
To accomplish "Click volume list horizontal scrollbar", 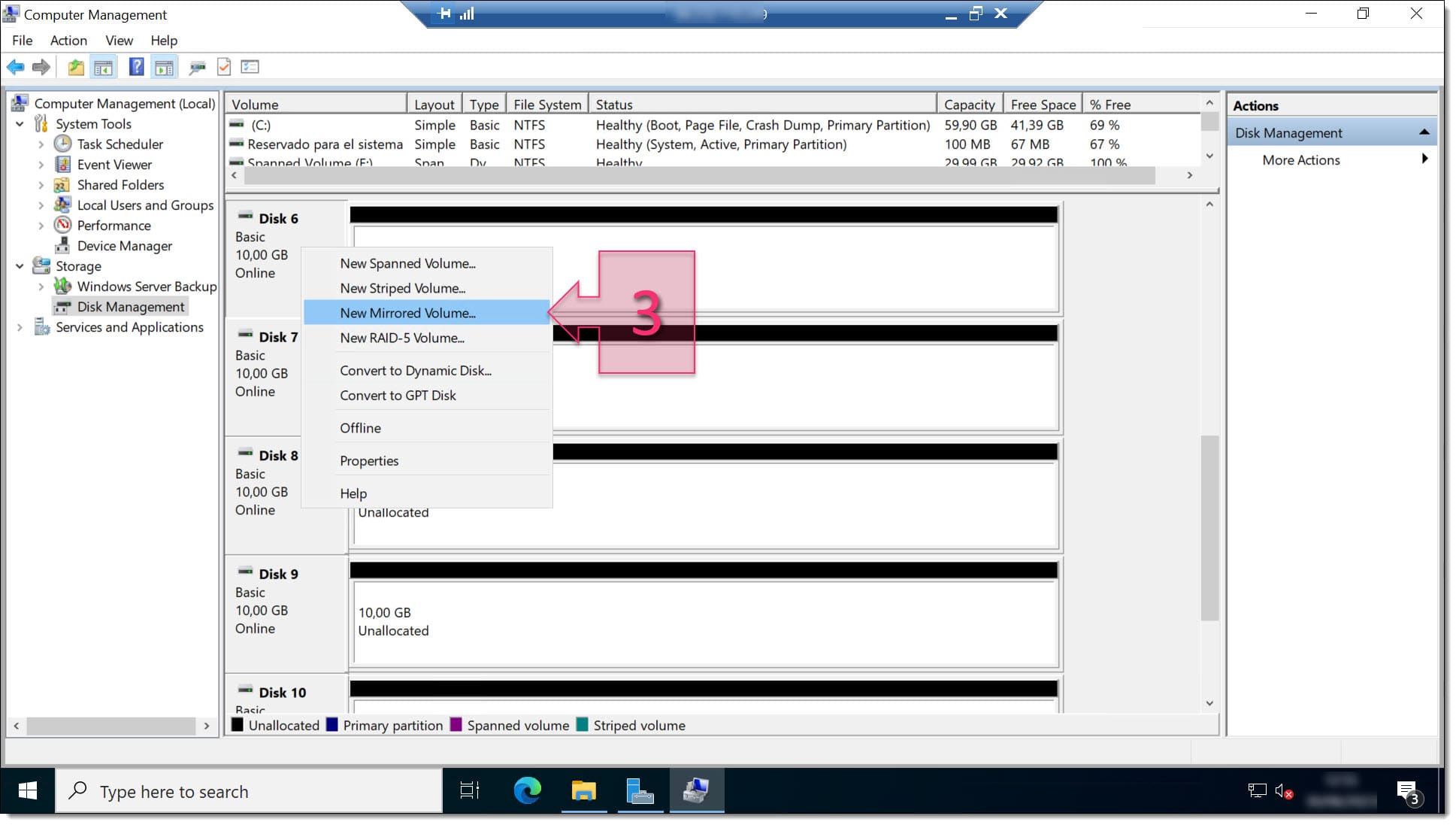I will 699,175.
